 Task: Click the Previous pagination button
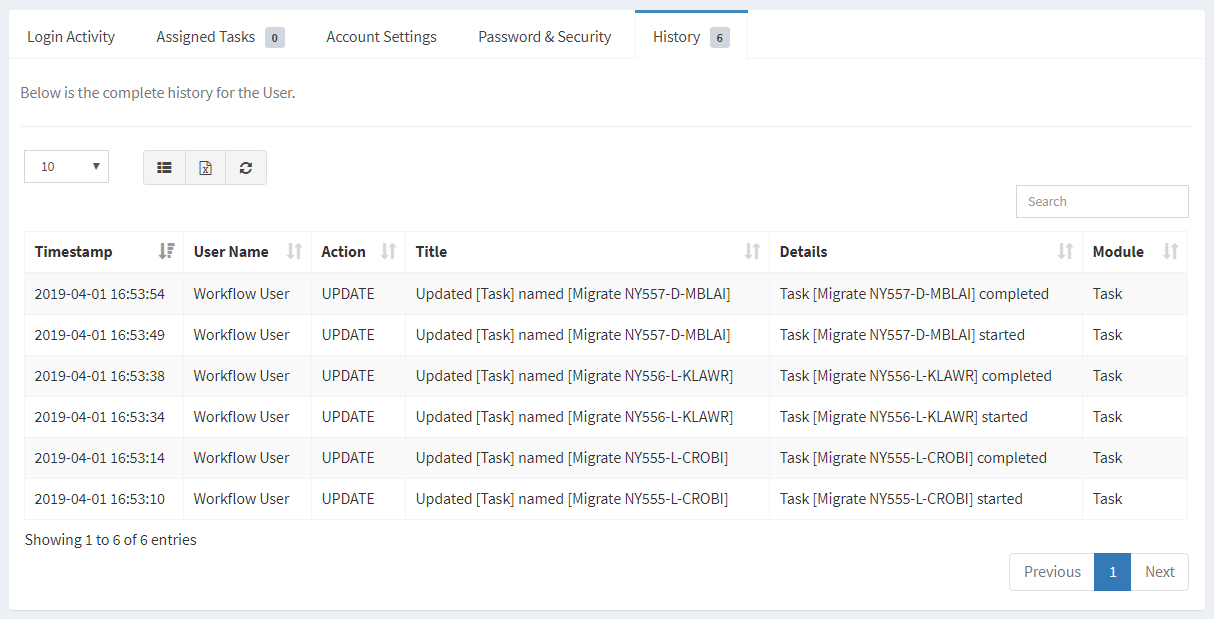click(1052, 572)
